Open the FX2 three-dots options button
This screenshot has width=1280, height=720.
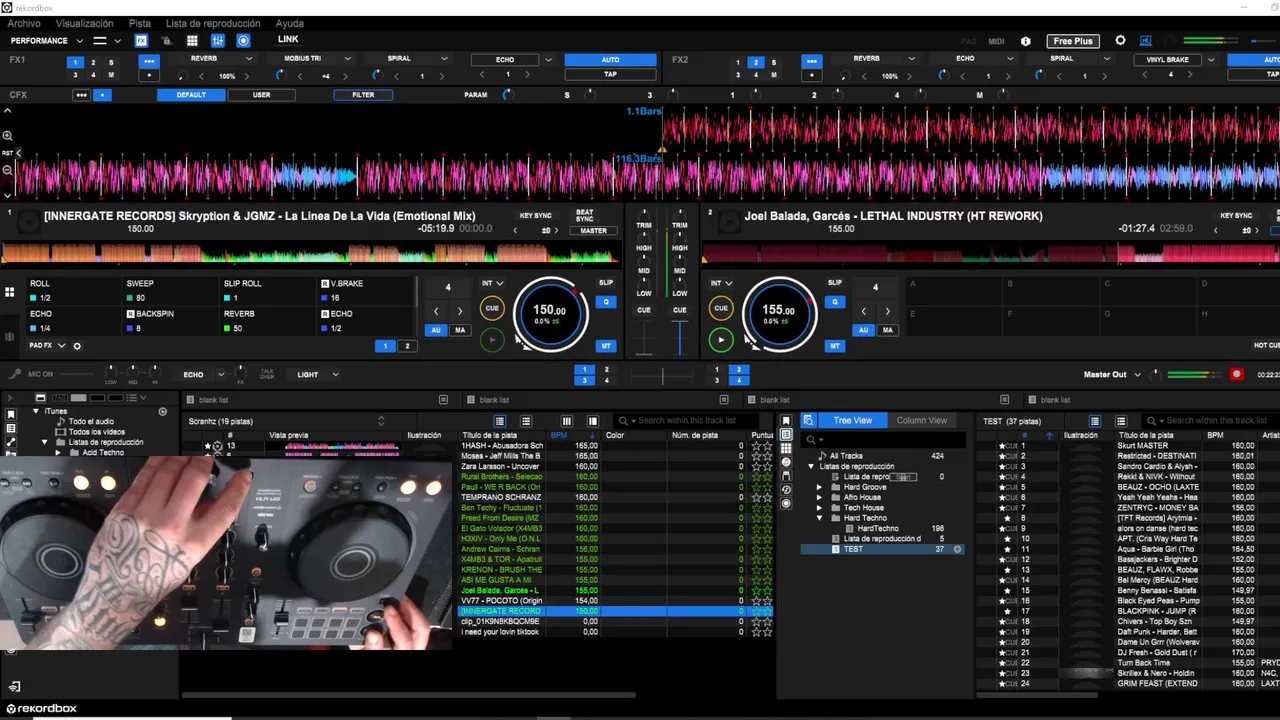point(812,60)
